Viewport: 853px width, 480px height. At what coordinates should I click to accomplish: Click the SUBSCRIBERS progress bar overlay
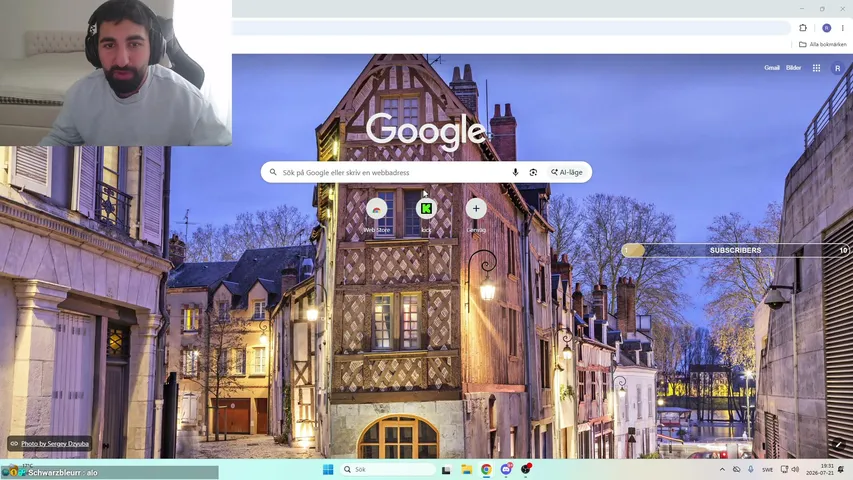[x=735, y=250]
